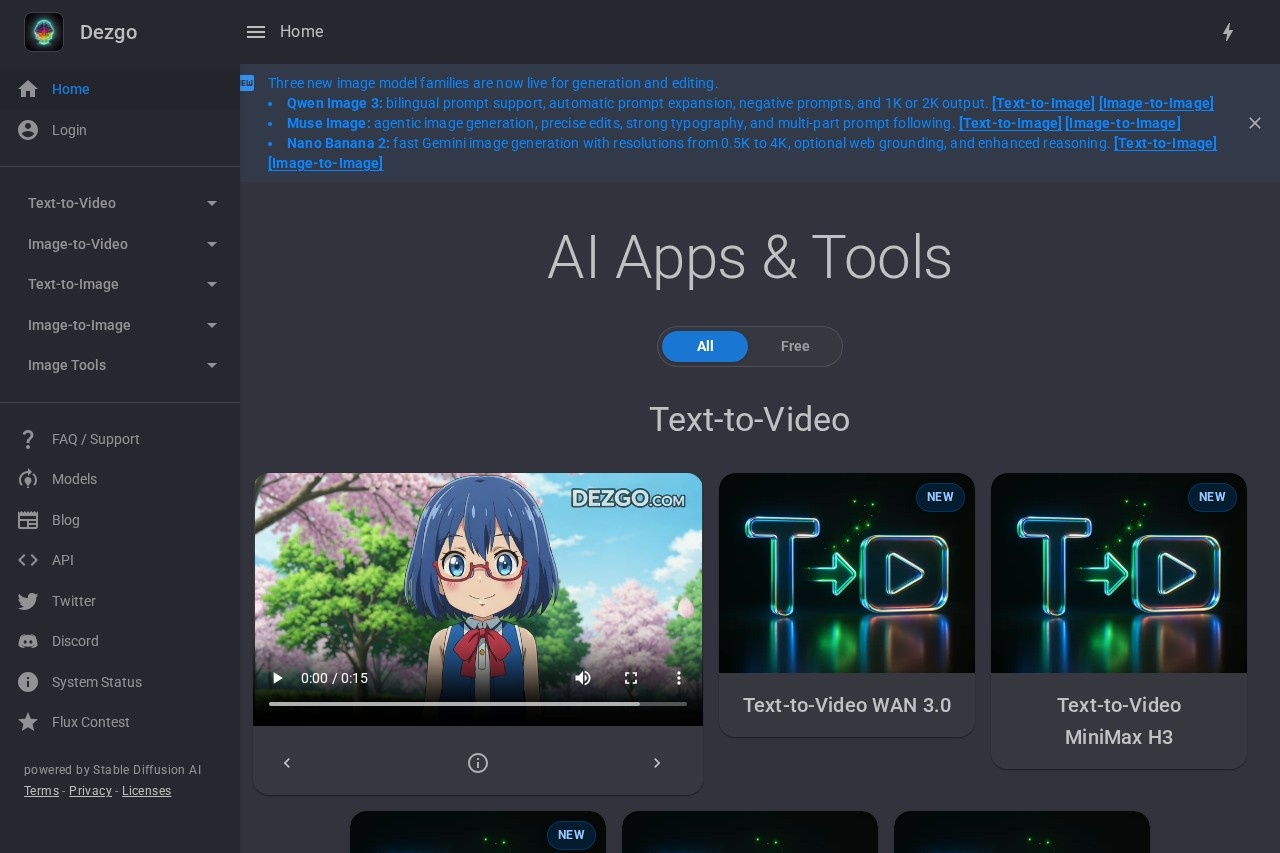The width and height of the screenshot is (1280, 853).
Task: Open video more options menu
Action: [679, 678]
